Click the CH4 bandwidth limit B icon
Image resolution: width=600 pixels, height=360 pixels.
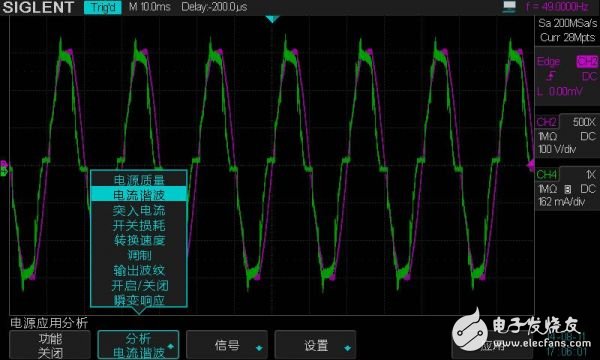click(568, 189)
